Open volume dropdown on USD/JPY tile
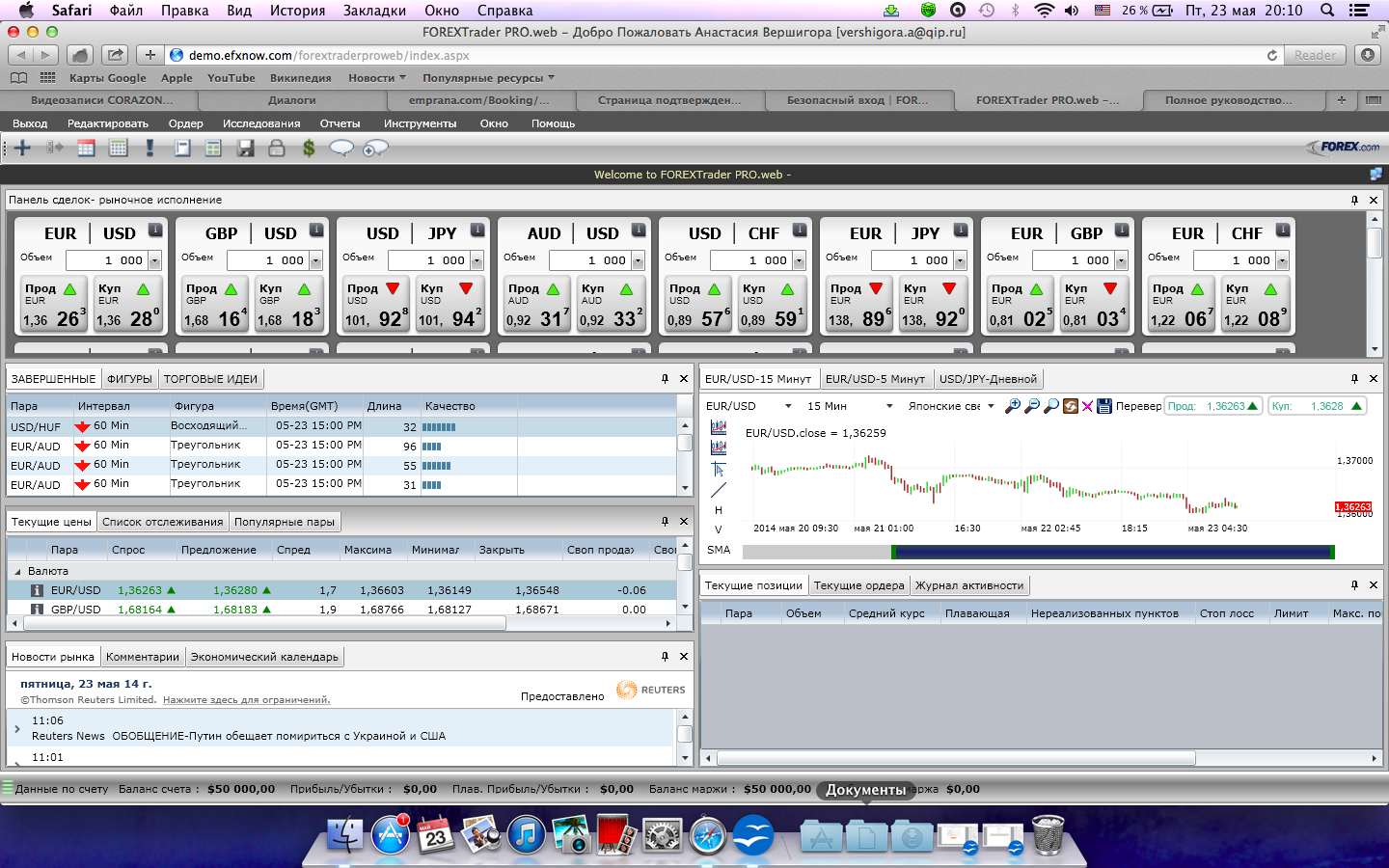The image size is (1389, 868). coord(477,260)
